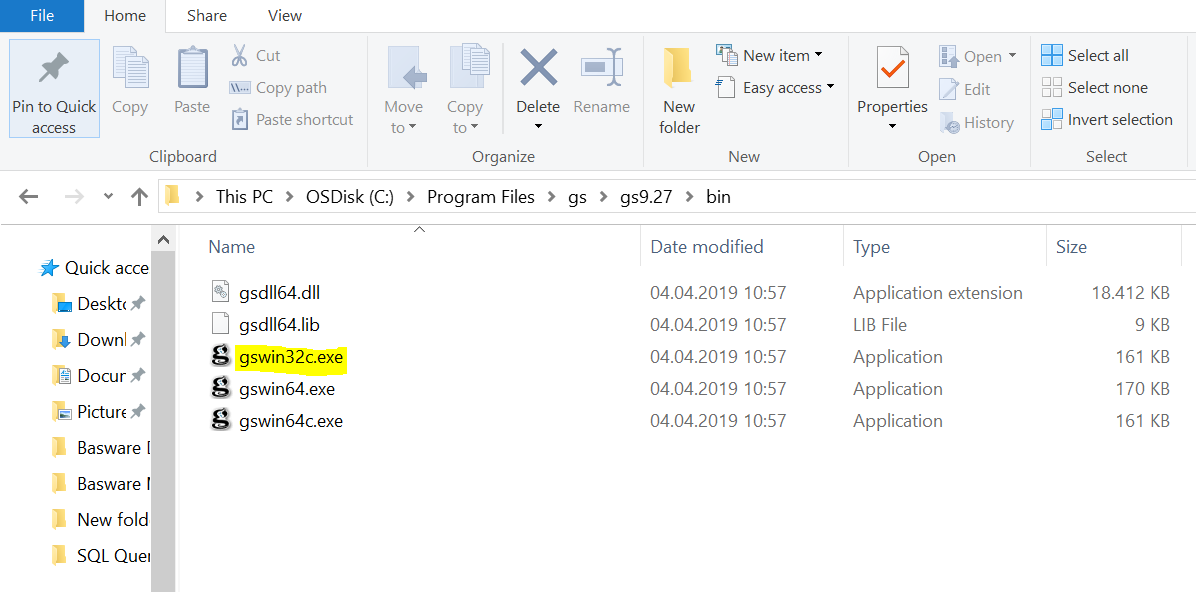This screenshot has height=592, width=1196.
Task: Click the Cut scissors icon
Action: pyautogui.click(x=240, y=55)
